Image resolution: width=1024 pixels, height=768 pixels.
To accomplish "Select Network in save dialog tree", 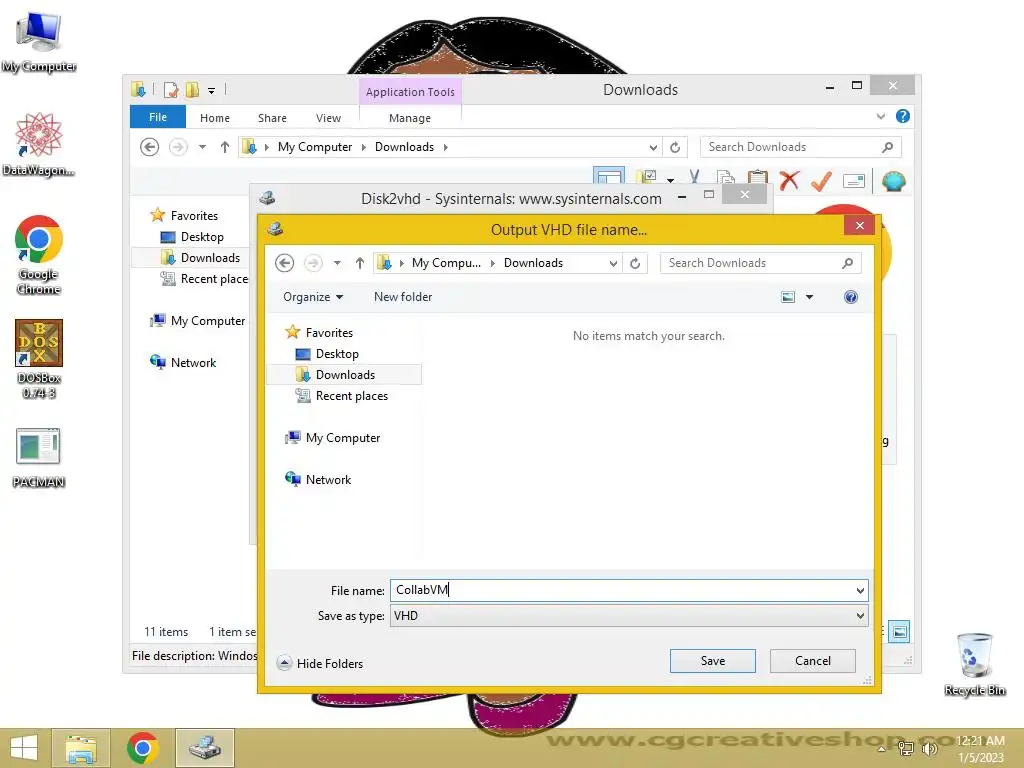I will coord(328,479).
